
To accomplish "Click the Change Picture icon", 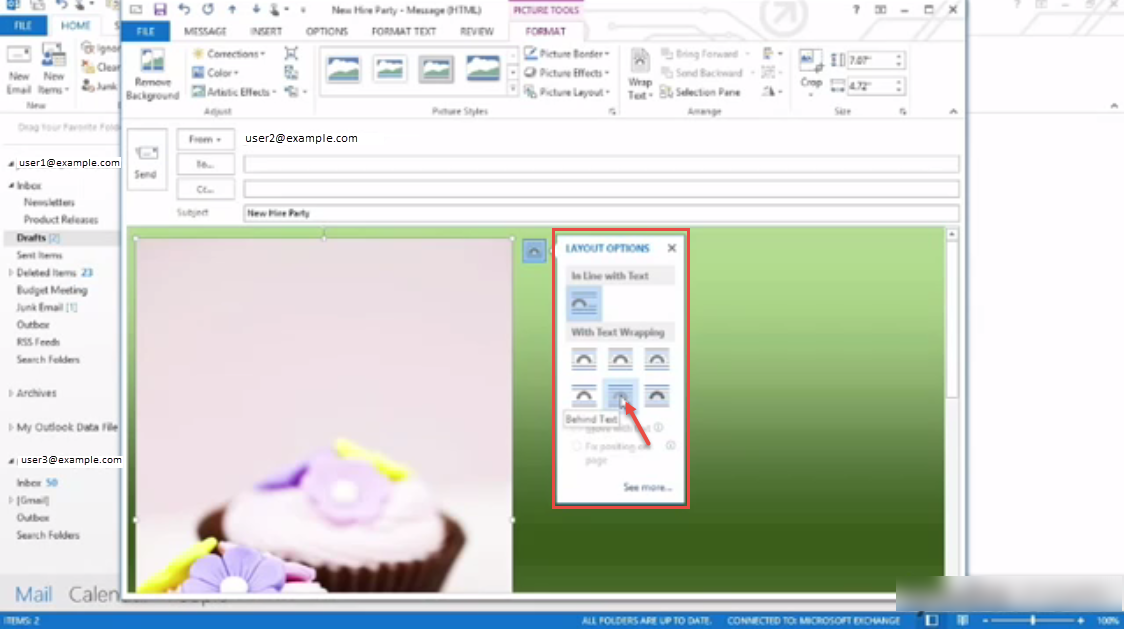I will (x=291, y=72).
